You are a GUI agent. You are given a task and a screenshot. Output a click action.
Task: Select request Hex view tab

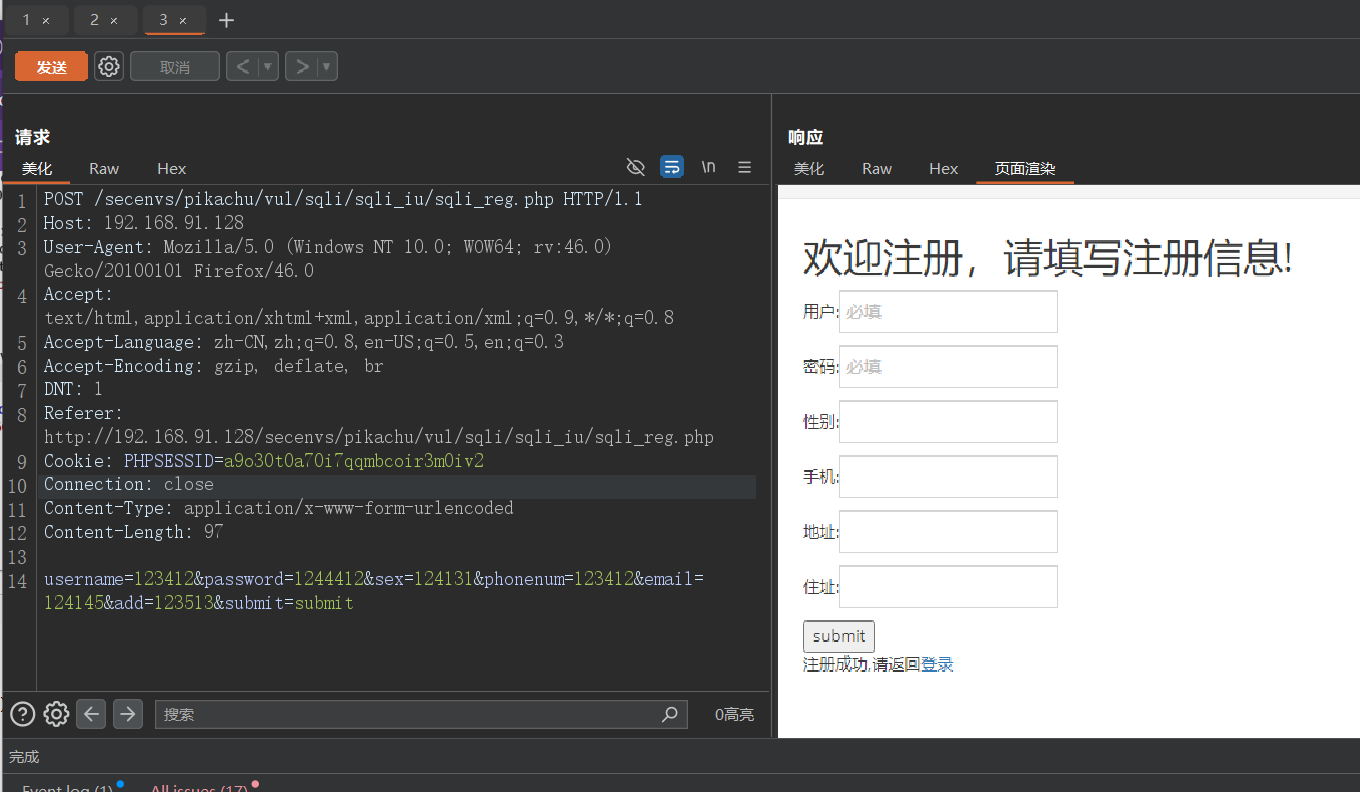tap(172, 169)
